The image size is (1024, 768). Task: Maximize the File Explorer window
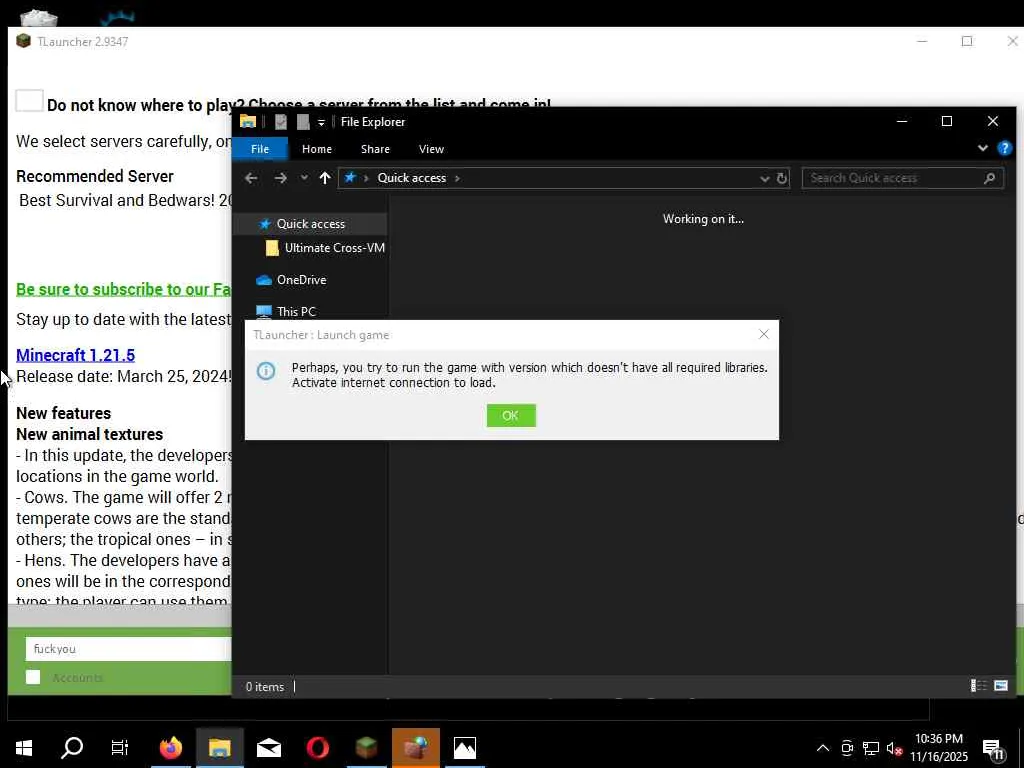point(946,121)
